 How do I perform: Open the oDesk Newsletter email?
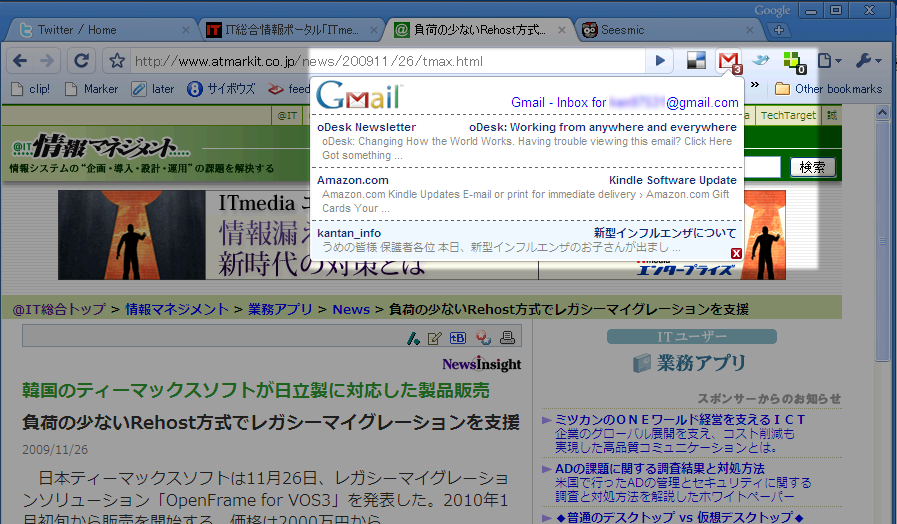[x=527, y=141]
